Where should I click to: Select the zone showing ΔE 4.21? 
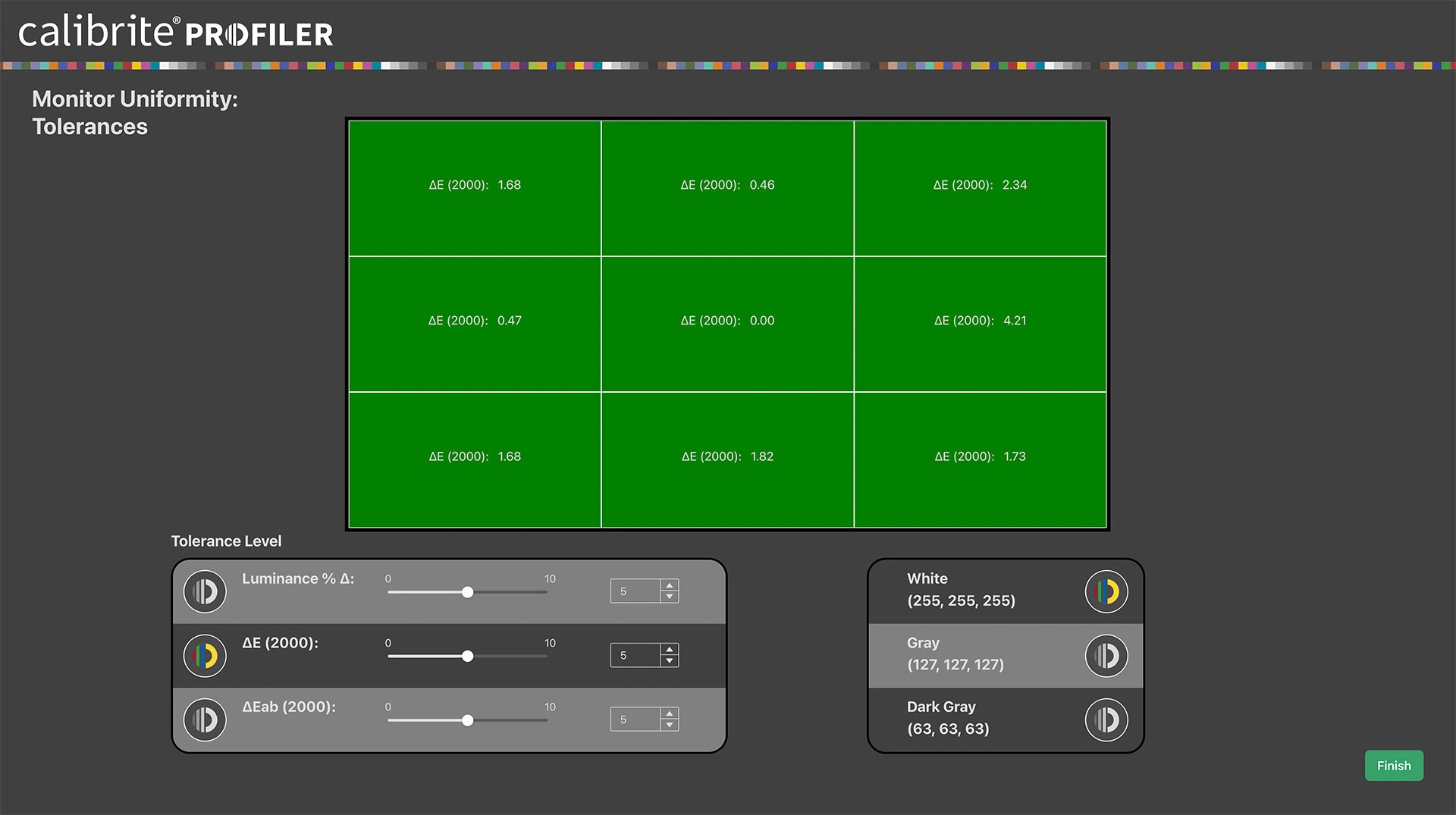pos(980,324)
